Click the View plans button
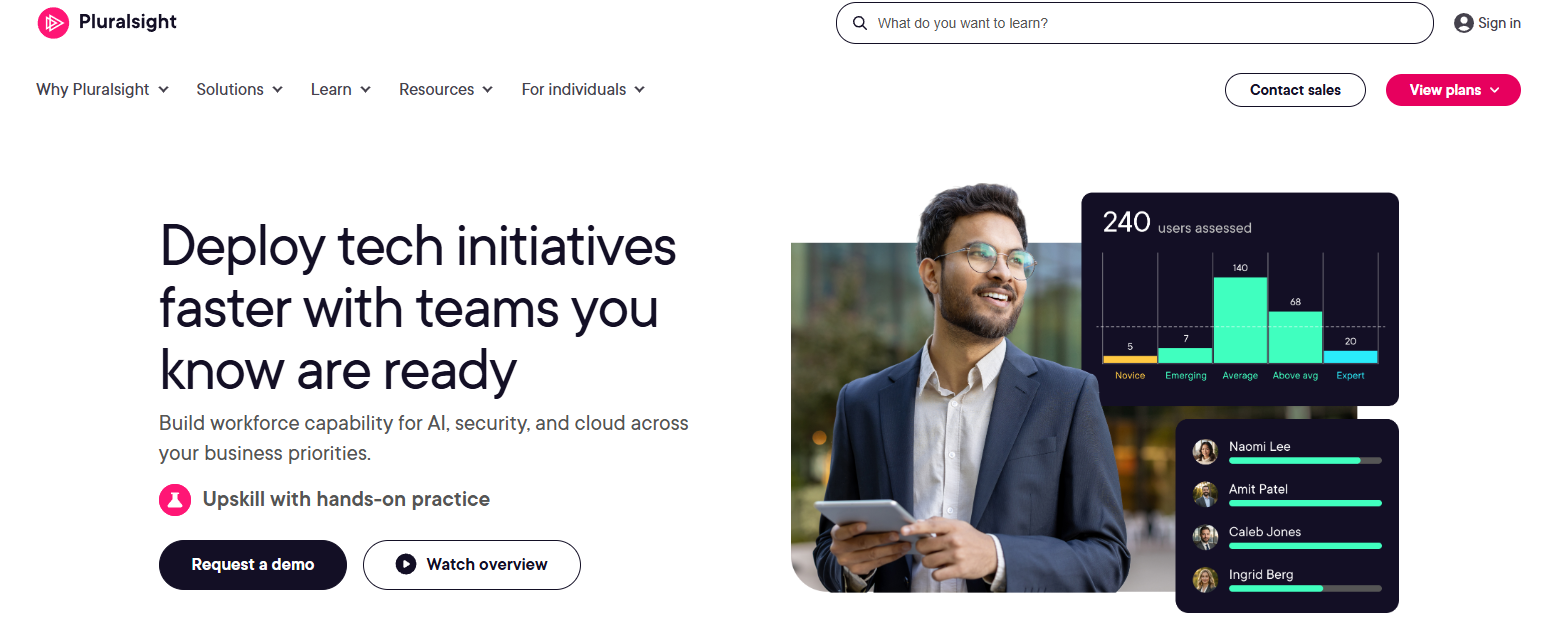 (1453, 90)
